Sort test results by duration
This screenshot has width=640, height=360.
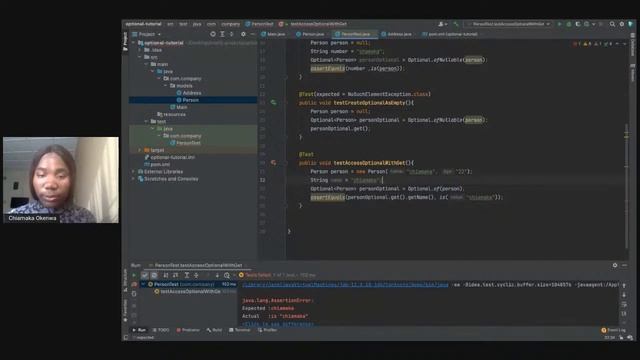click(x=176, y=275)
